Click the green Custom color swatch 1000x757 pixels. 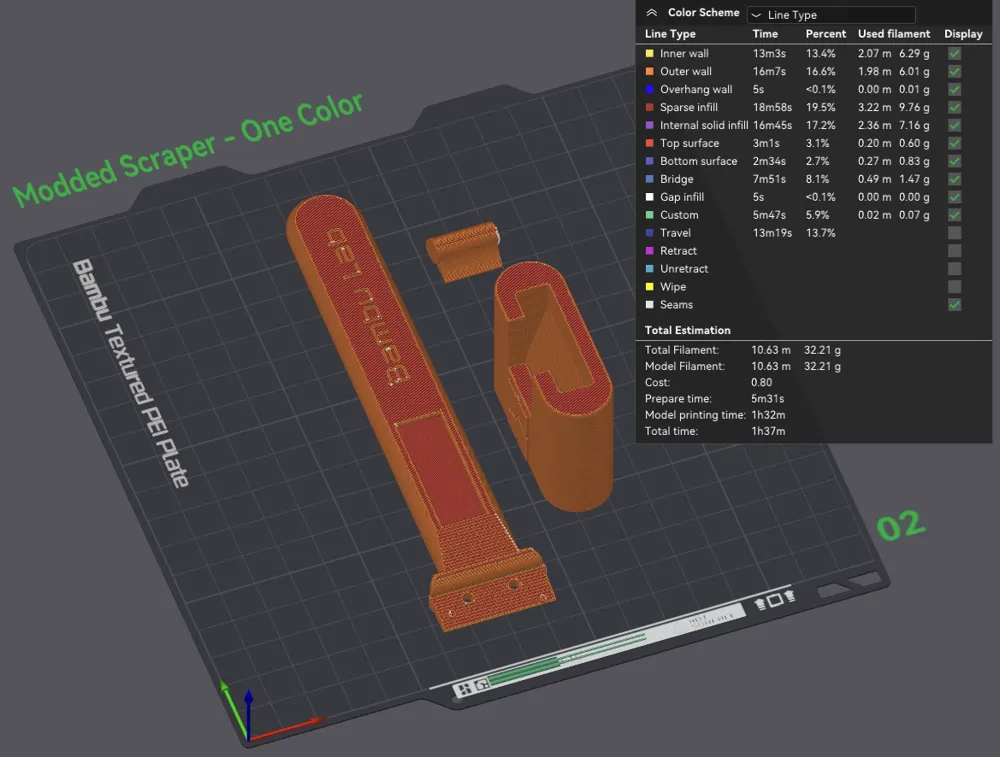point(649,216)
